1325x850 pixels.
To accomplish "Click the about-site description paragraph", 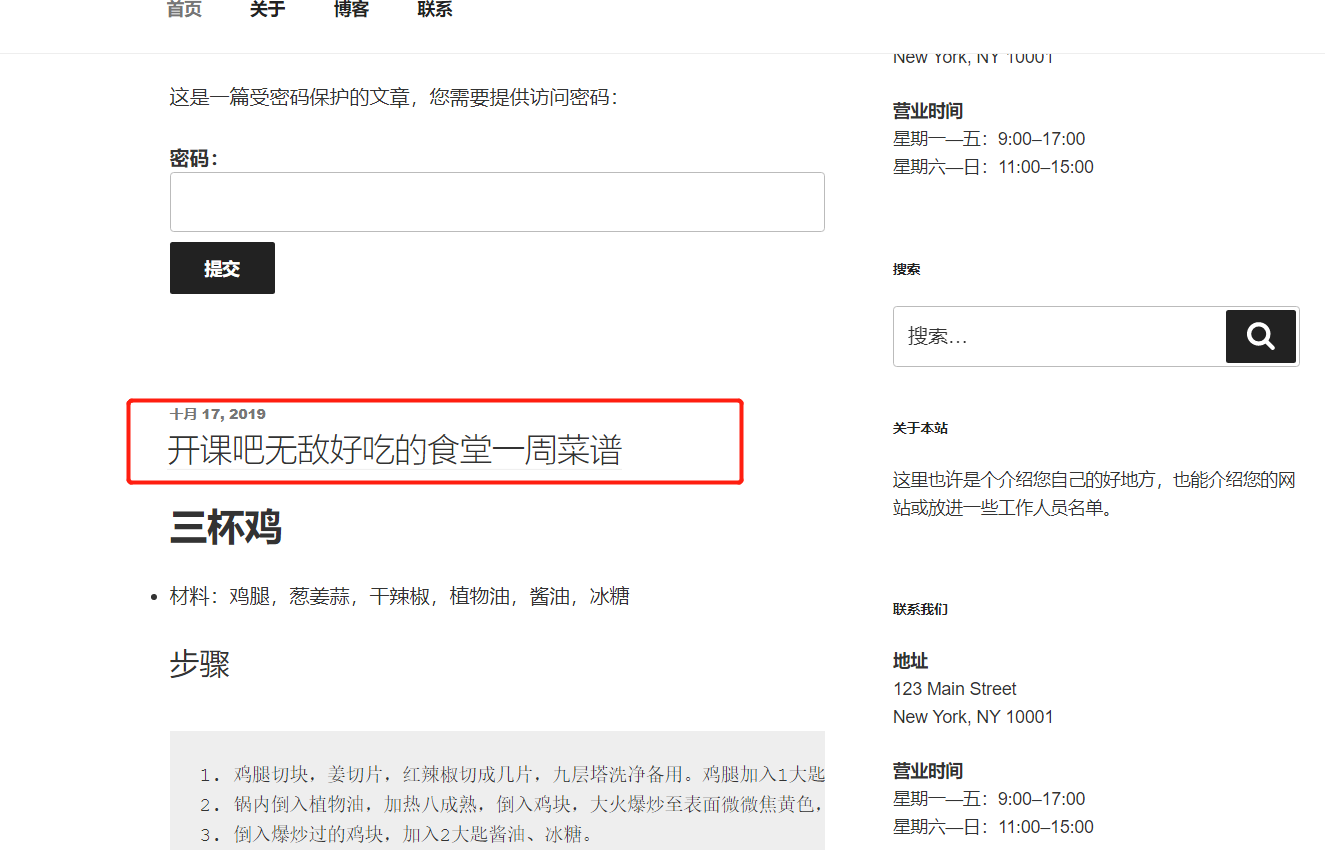I will (x=1094, y=494).
